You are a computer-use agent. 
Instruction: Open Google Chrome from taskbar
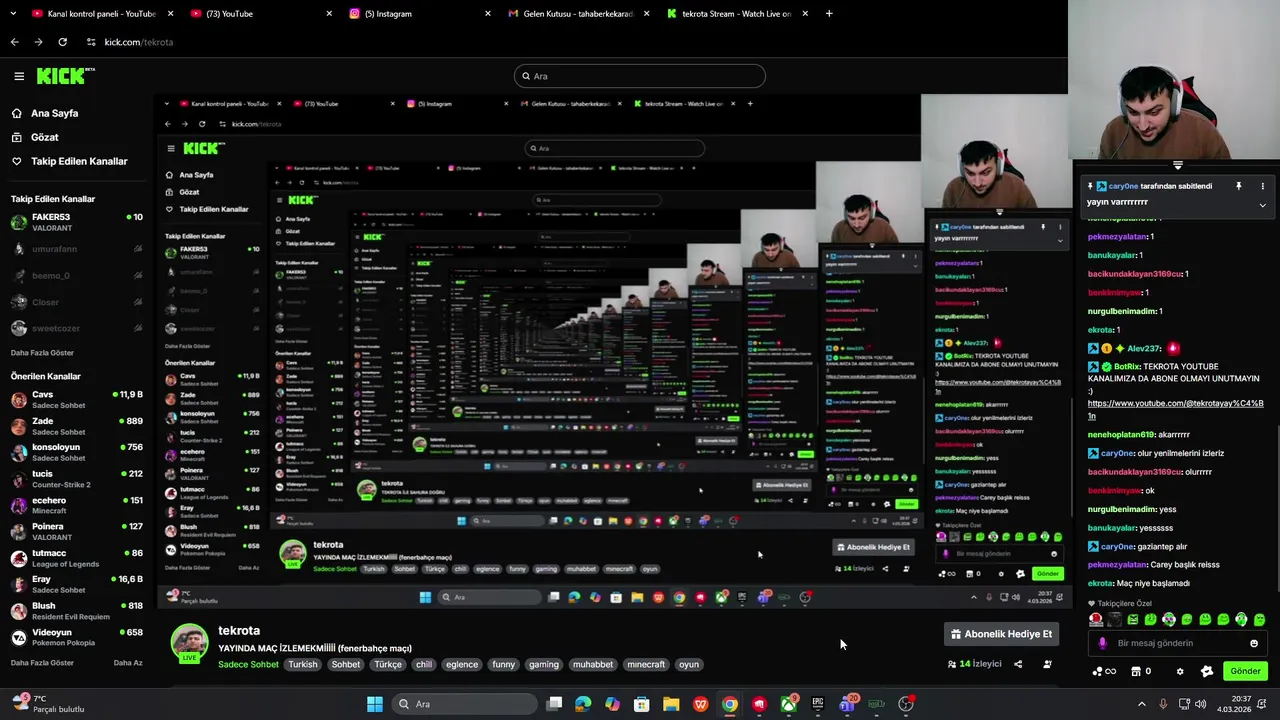(x=730, y=704)
